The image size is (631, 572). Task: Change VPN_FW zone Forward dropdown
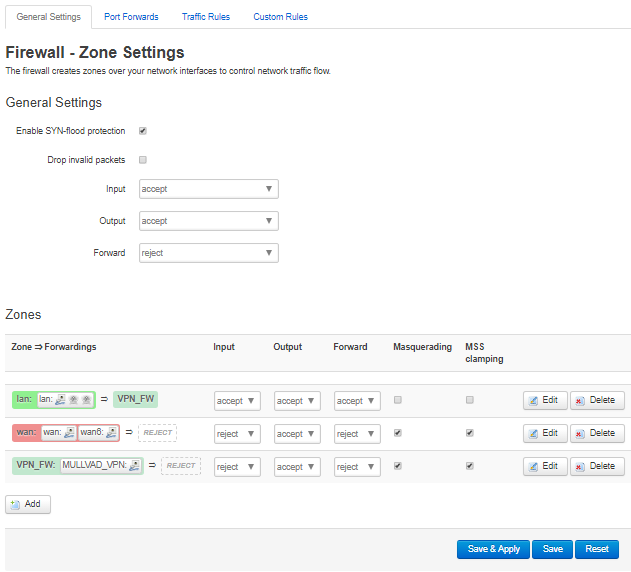click(357, 467)
